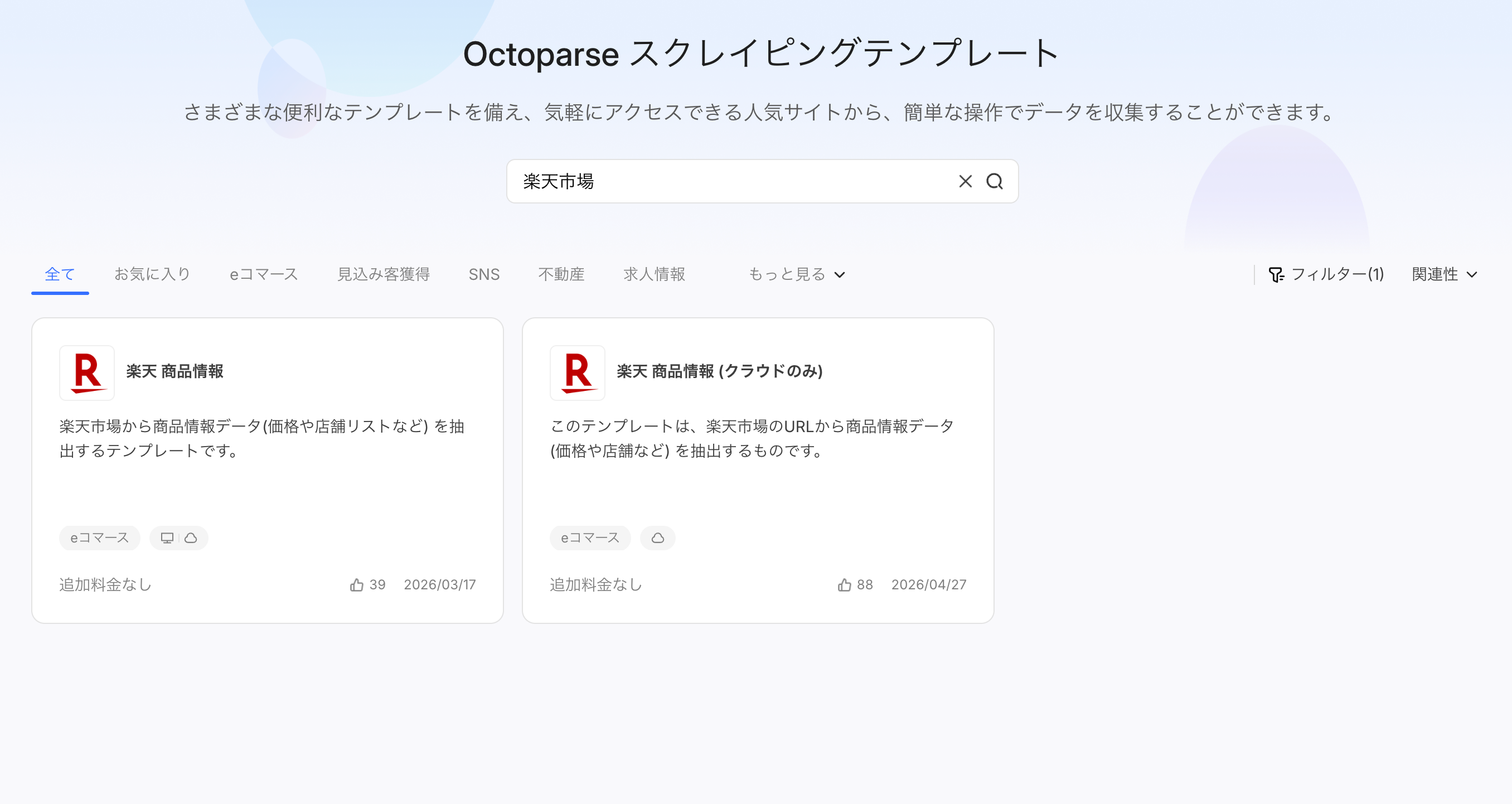Select the SNS tab
The image size is (1512, 804).
(x=484, y=274)
